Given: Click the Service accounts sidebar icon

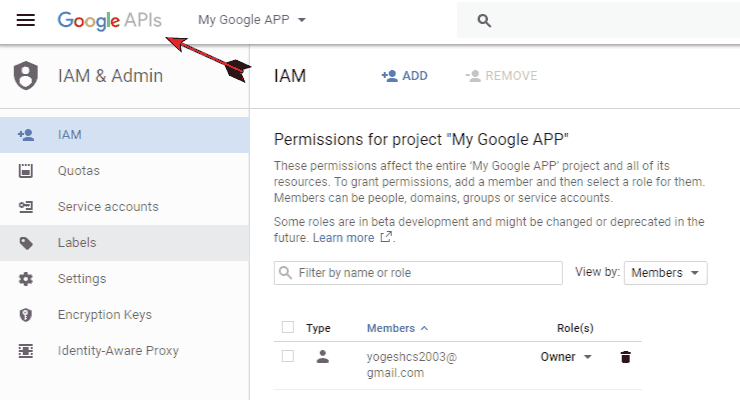Looking at the screenshot, I should [25, 207].
